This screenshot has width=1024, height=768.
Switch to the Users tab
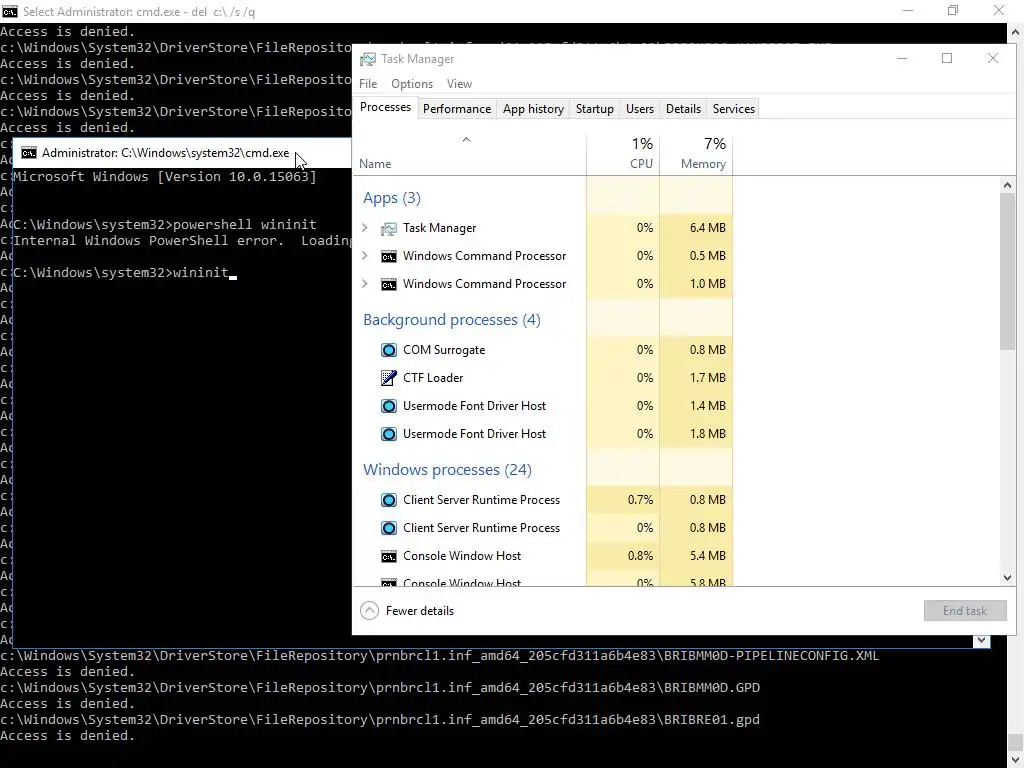(x=639, y=109)
